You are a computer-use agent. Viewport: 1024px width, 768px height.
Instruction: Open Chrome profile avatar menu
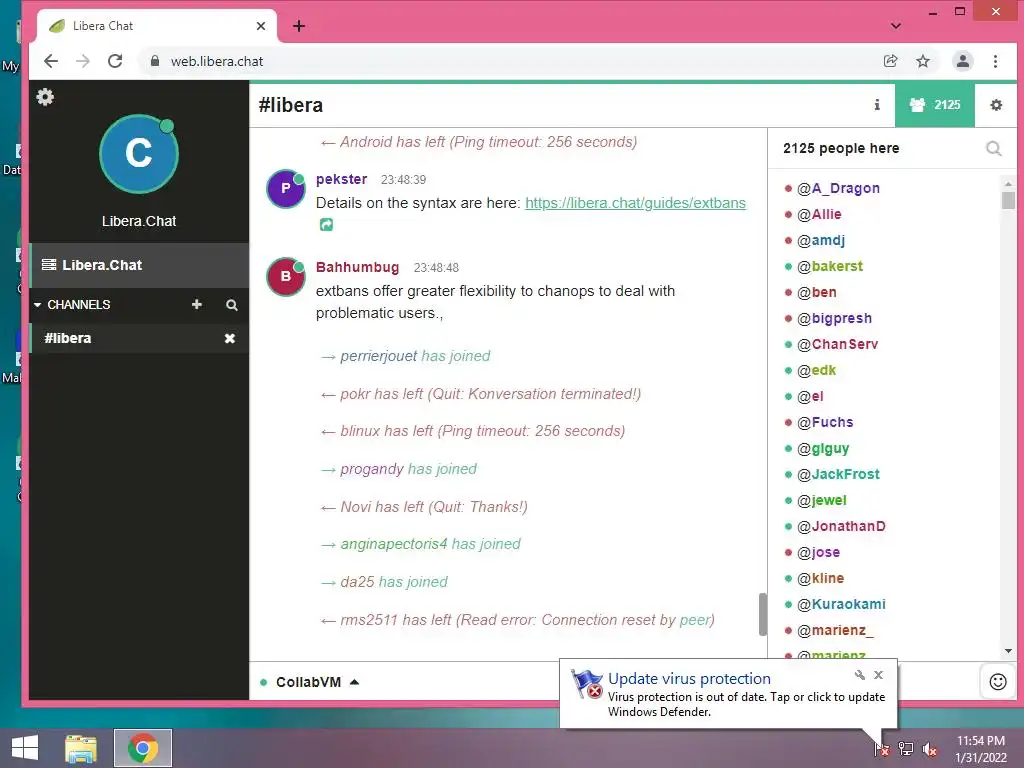click(963, 61)
